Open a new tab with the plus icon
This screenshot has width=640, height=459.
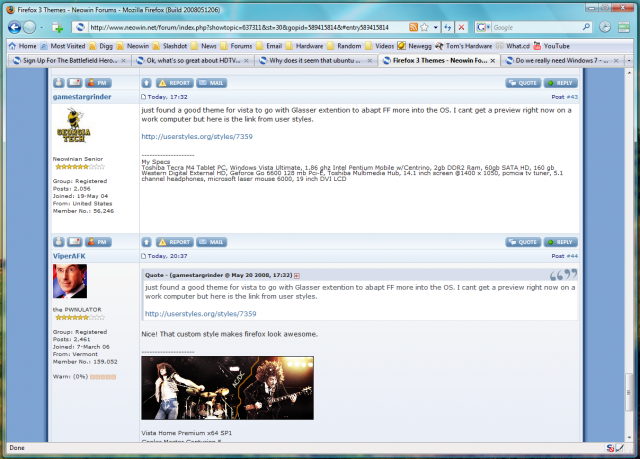[58, 27]
